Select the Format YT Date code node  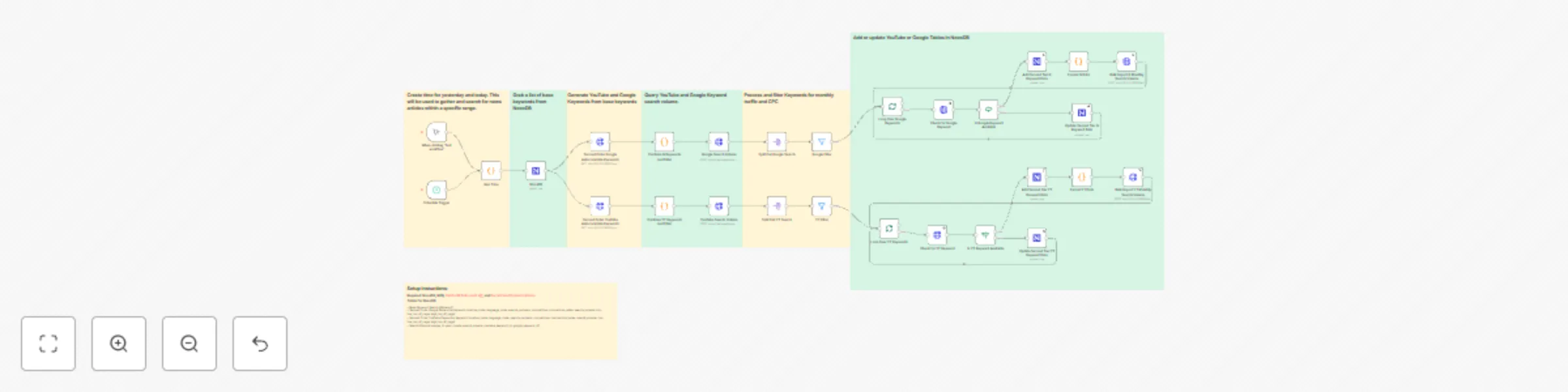[1081, 177]
